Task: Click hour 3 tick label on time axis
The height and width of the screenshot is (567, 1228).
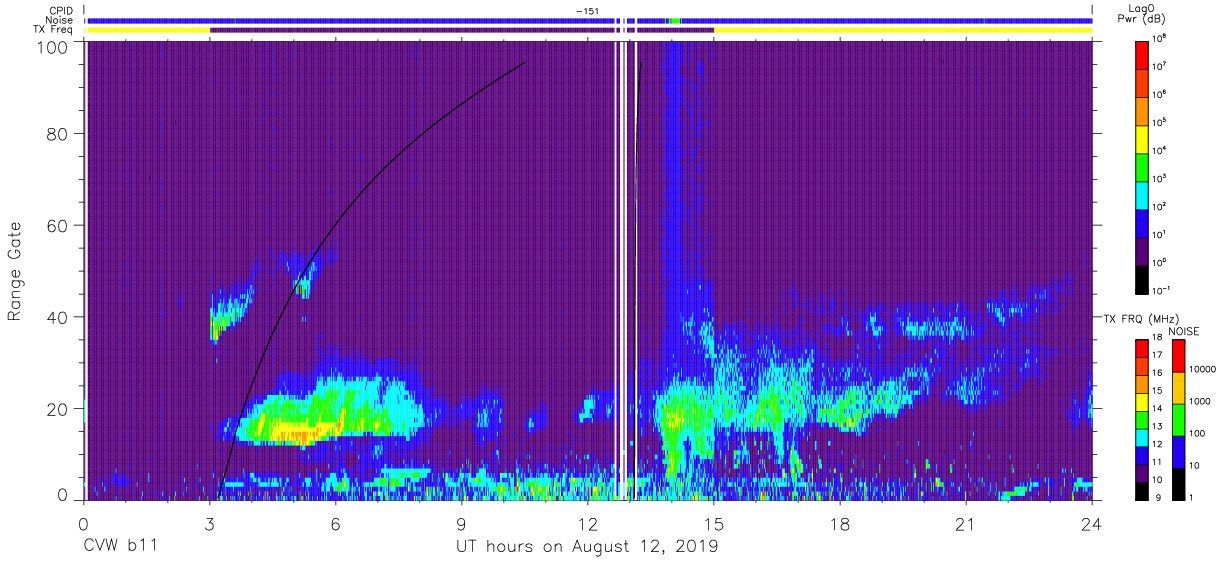Action: pyautogui.click(x=209, y=524)
